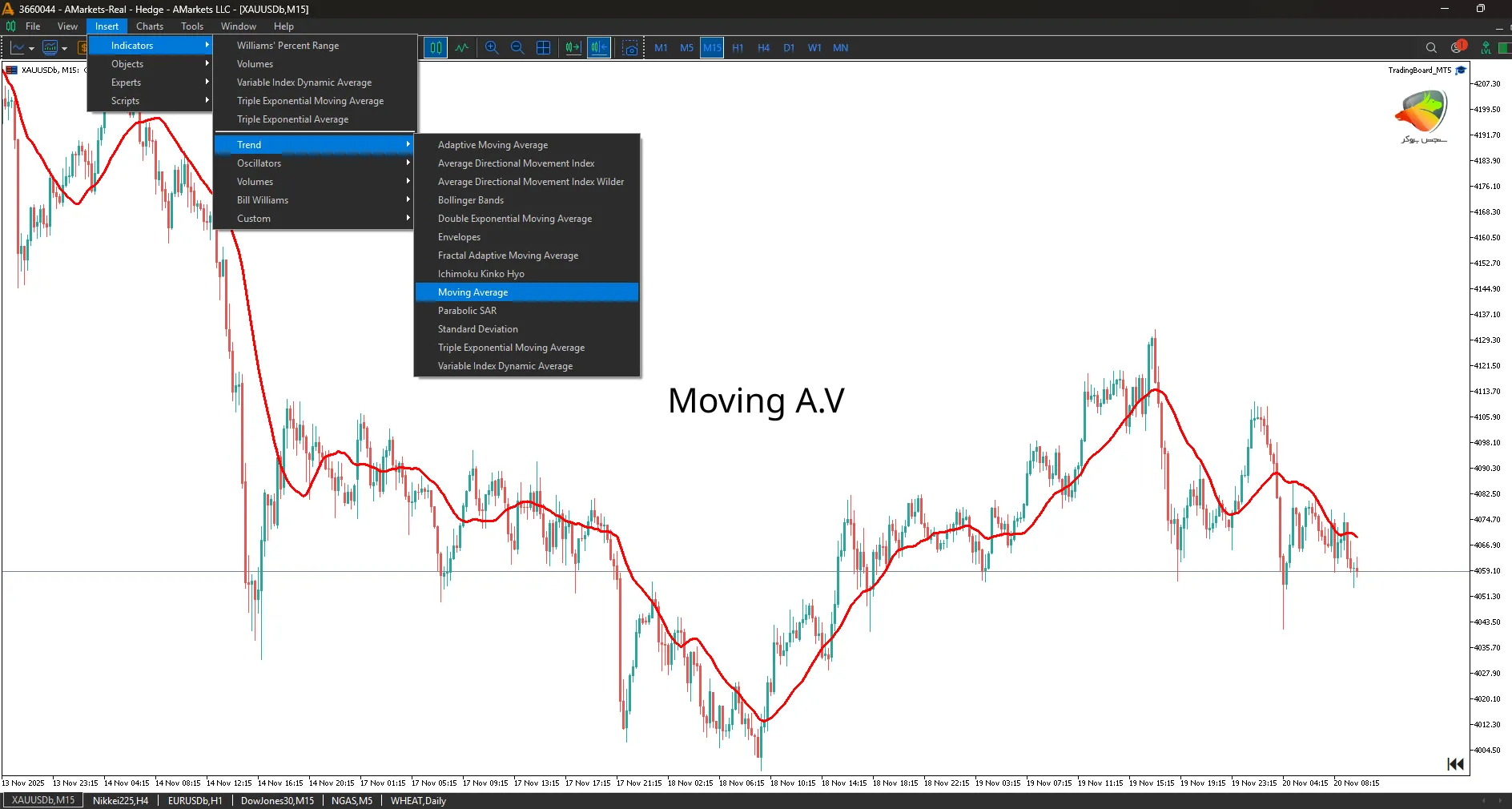Toggle the candlestick chart mode button
1512x809 pixels.
[x=436, y=48]
